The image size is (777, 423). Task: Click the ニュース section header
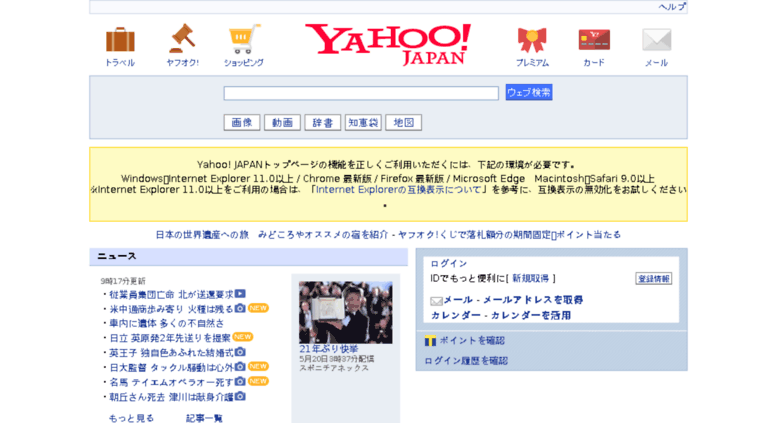coord(248,257)
